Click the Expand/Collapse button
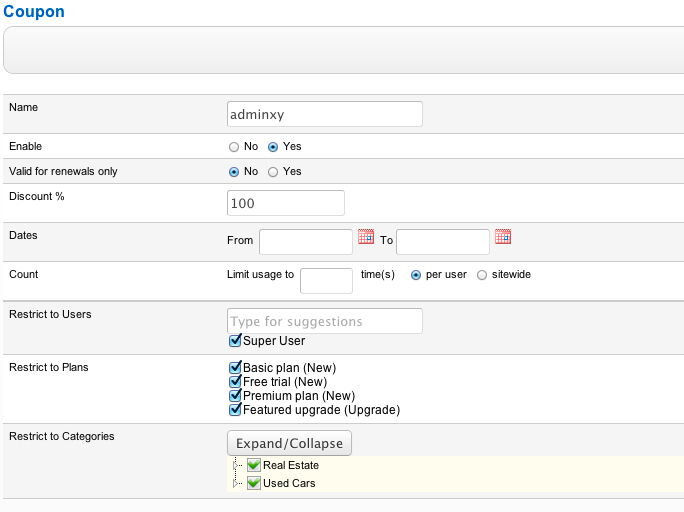This screenshot has height=512, width=684. pos(289,443)
